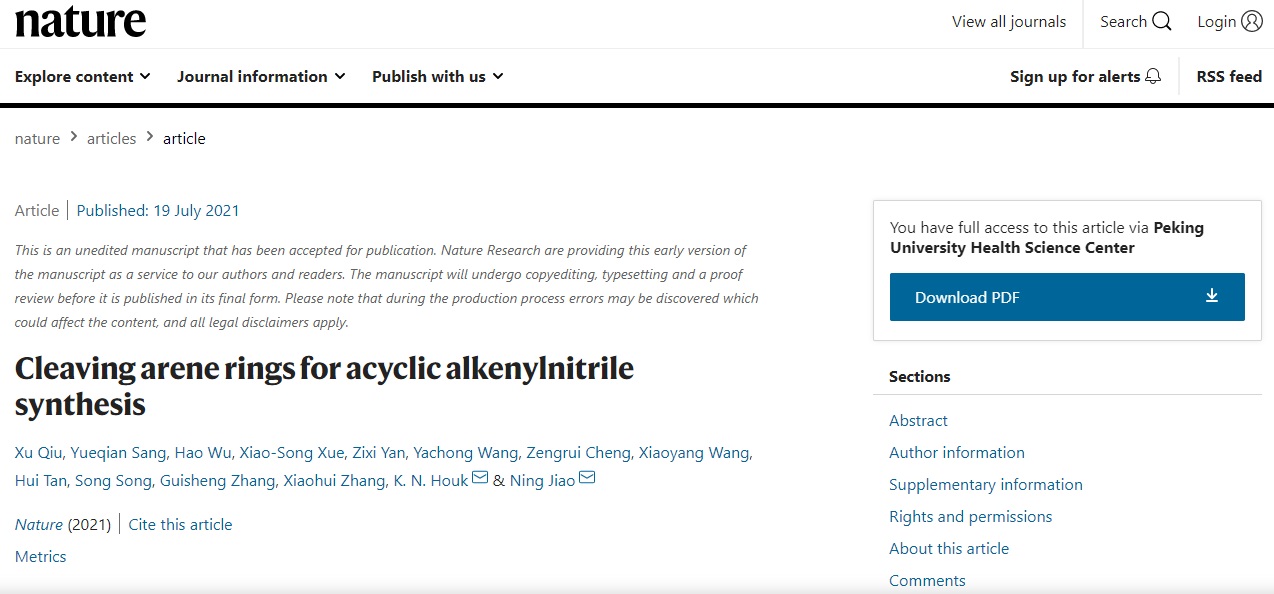
Task: Open author Xu Qiu's details
Action: (x=38, y=453)
